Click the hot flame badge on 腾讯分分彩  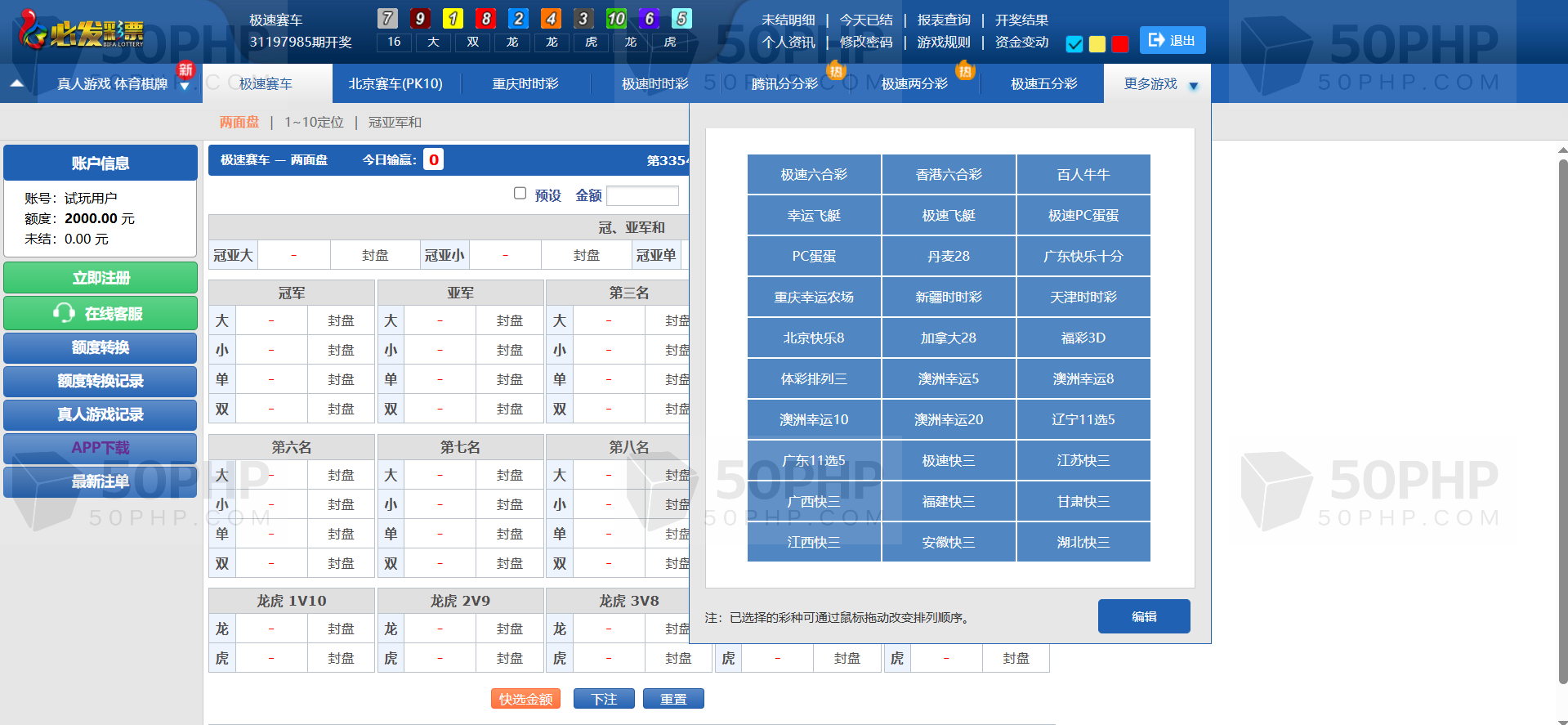coord(835,71)
